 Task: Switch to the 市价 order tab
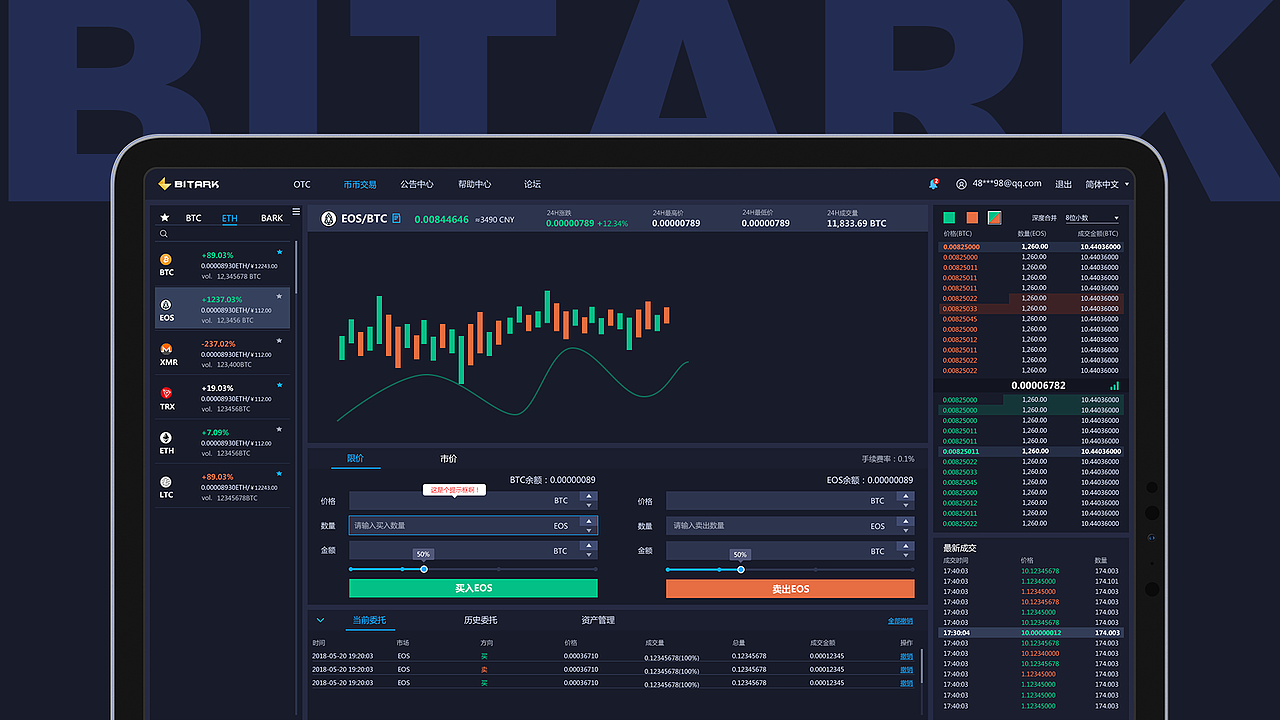(x=448, y=458)
